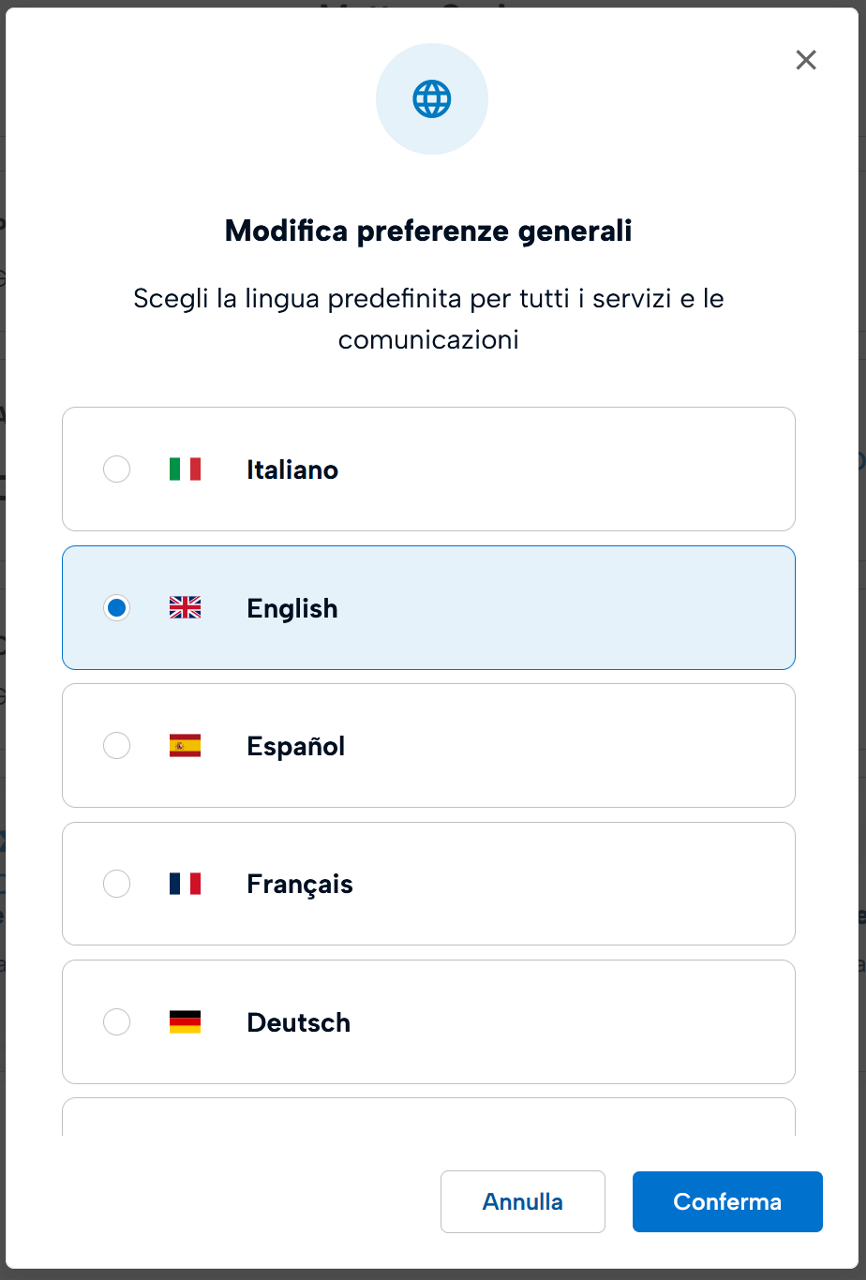Click the Italian flag icon
Image resolution: width=866 pixels, height=1280 pixels.
click(185, 469)
